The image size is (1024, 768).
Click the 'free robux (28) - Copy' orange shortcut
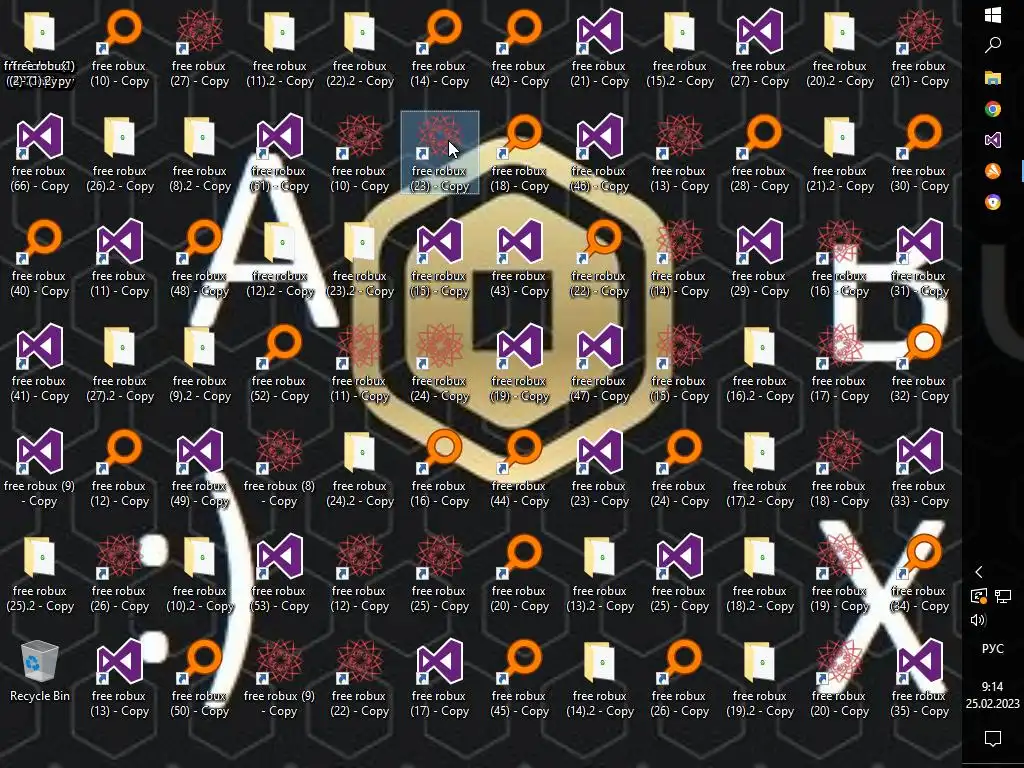click(760, 153)
